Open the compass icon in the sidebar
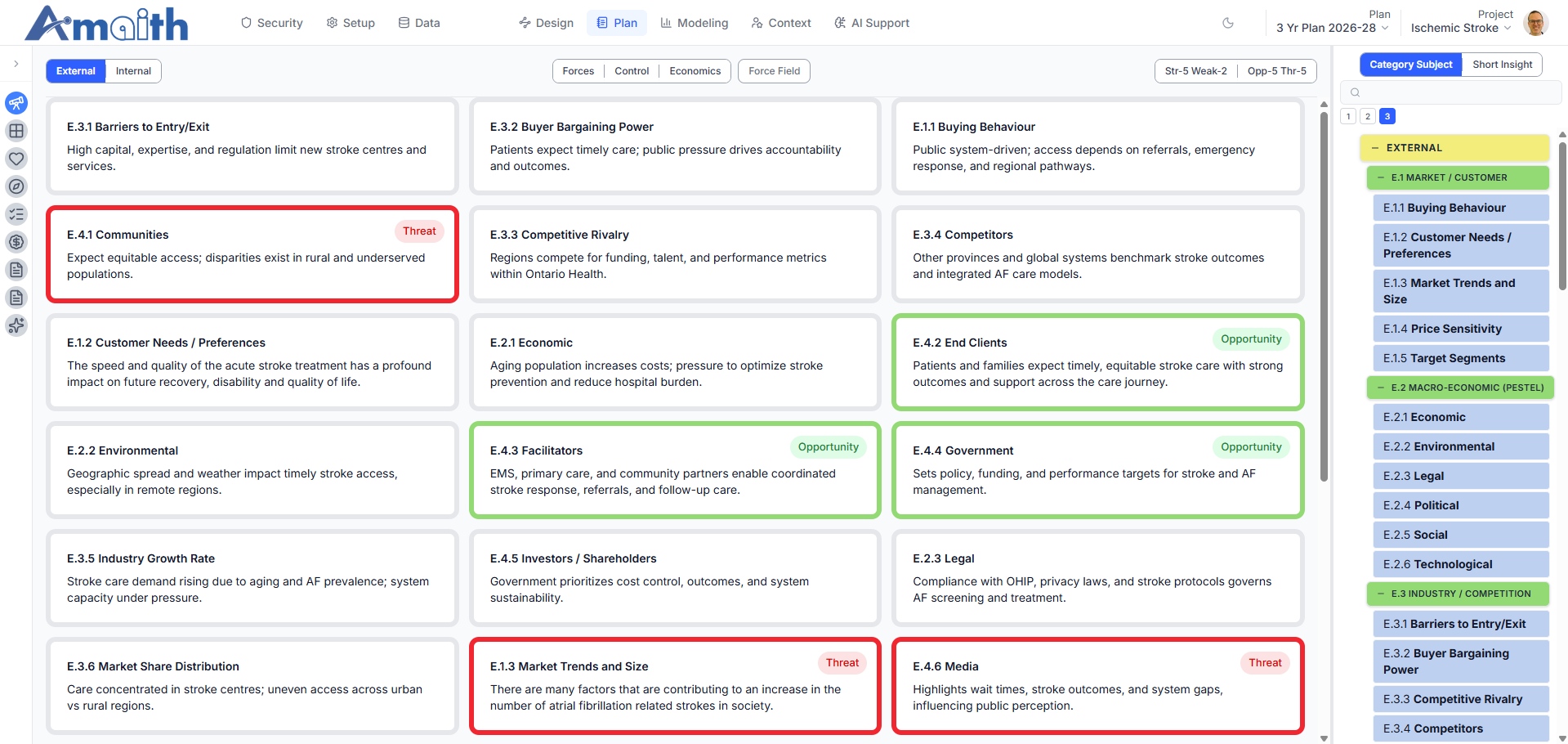This screenshot has width=1568, height=744. pyautogui.click(x=16, y=186)
